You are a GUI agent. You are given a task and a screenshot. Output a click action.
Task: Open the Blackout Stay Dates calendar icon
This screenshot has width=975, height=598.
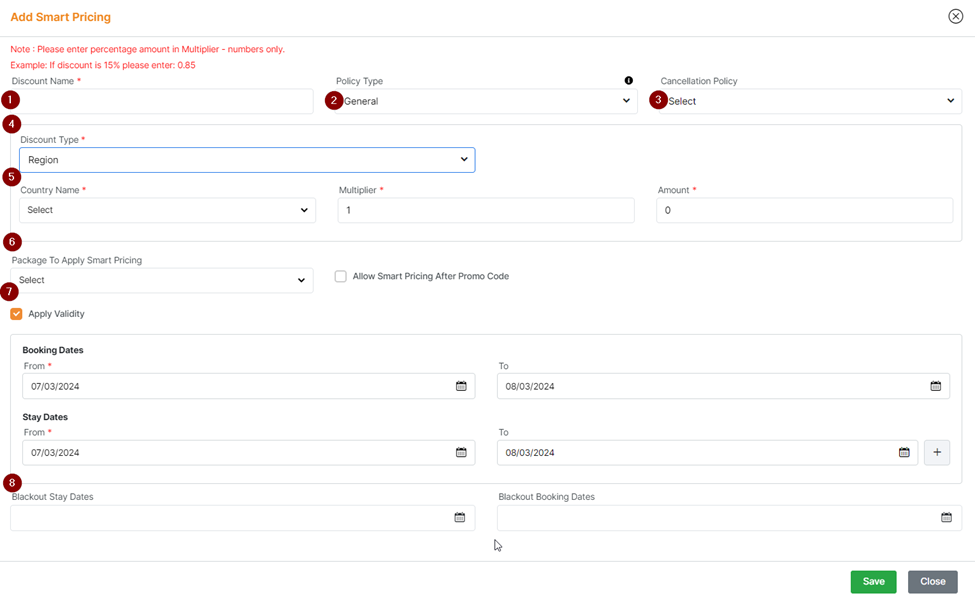tap(460, 518)
